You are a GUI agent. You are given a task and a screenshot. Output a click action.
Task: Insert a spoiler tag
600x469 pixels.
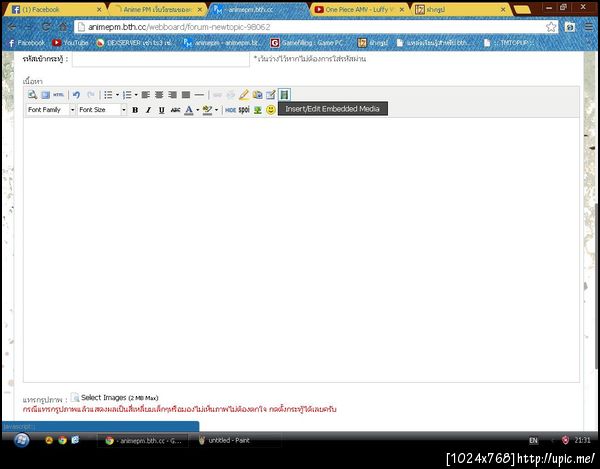(x=244, y=110)
